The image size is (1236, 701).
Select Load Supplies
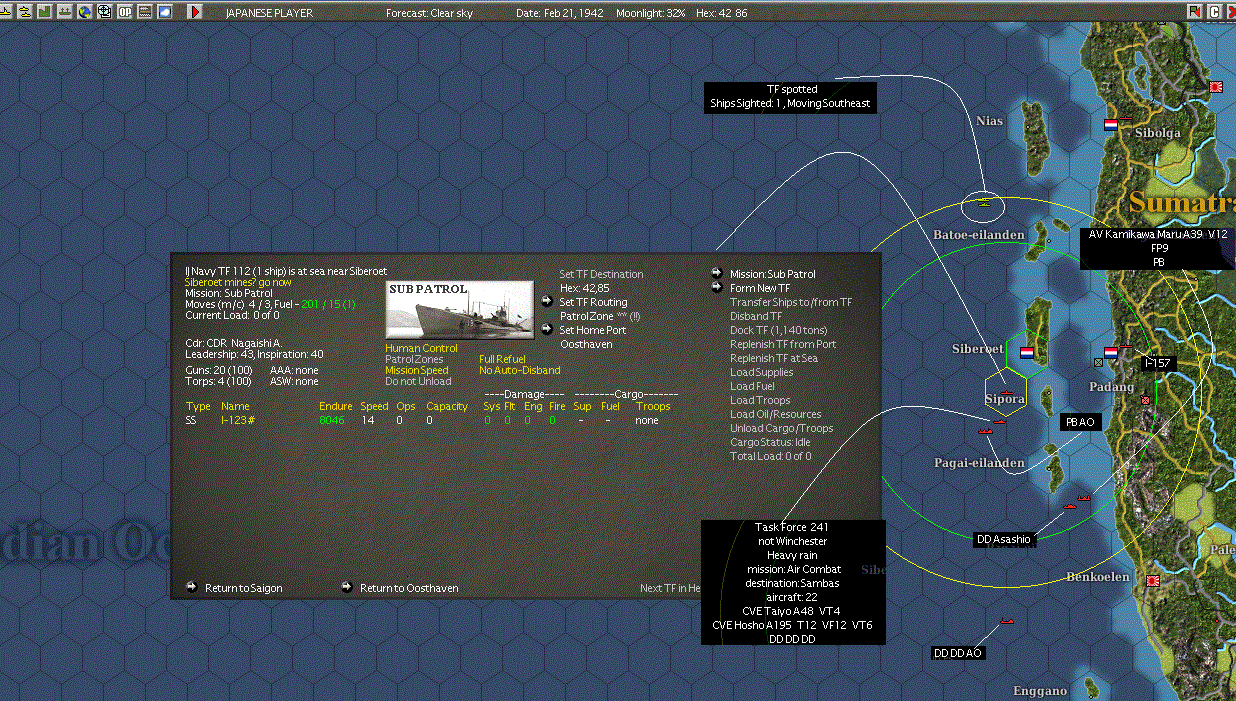[762, 372]
